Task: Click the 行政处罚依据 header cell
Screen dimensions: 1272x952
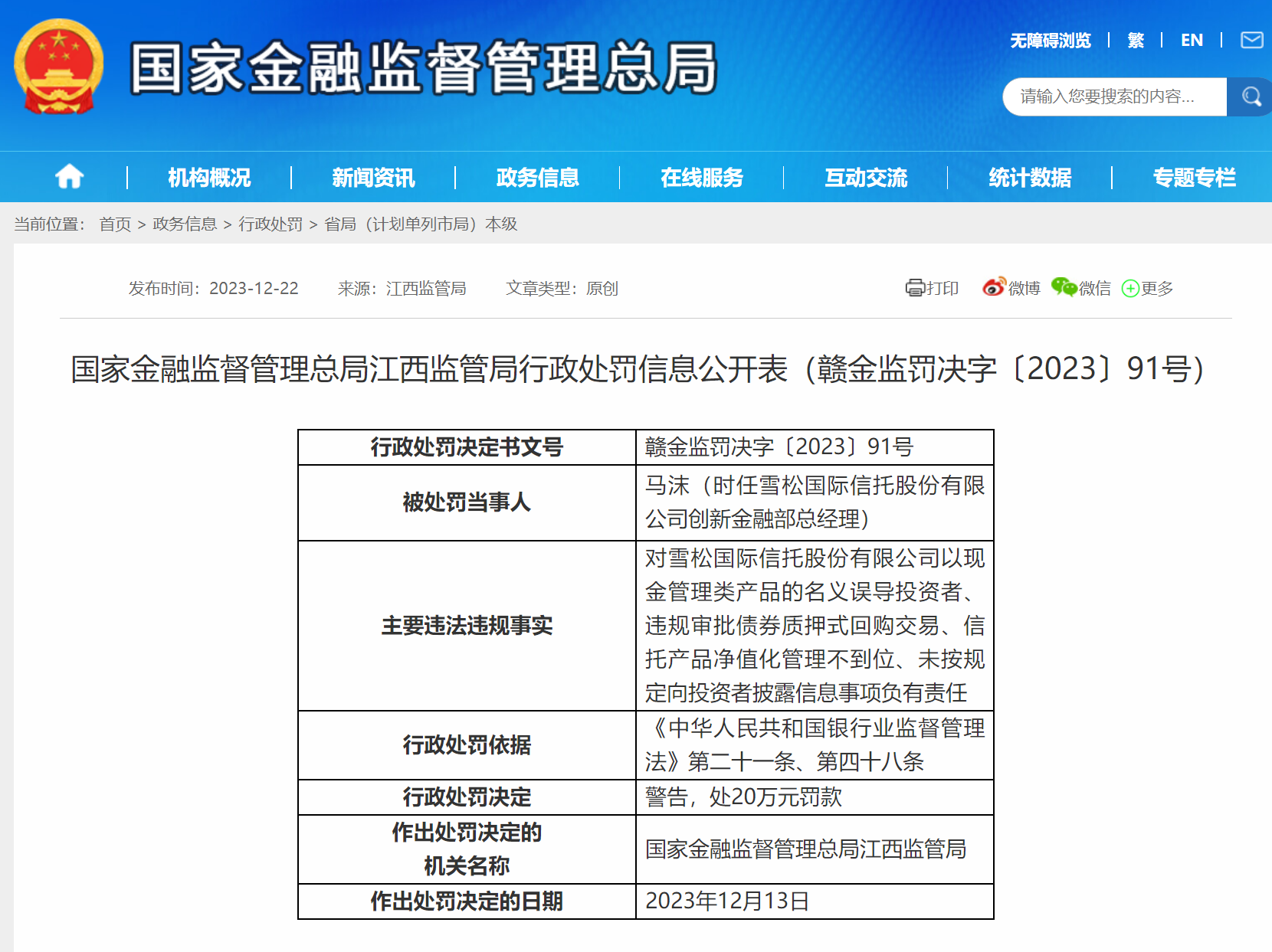Action: (467, 745)
